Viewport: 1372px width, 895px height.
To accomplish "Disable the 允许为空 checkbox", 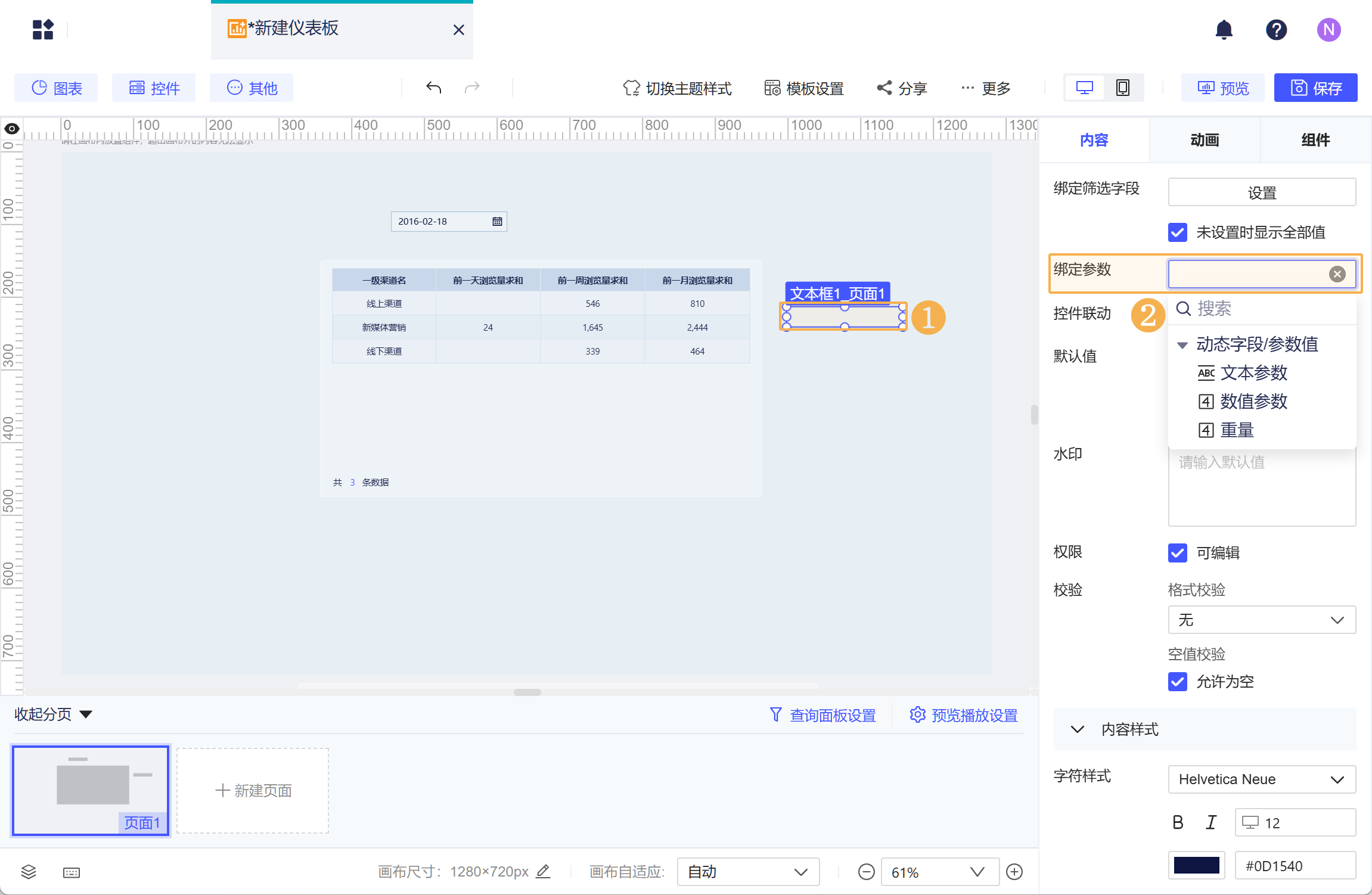I will coord(1177,681).
